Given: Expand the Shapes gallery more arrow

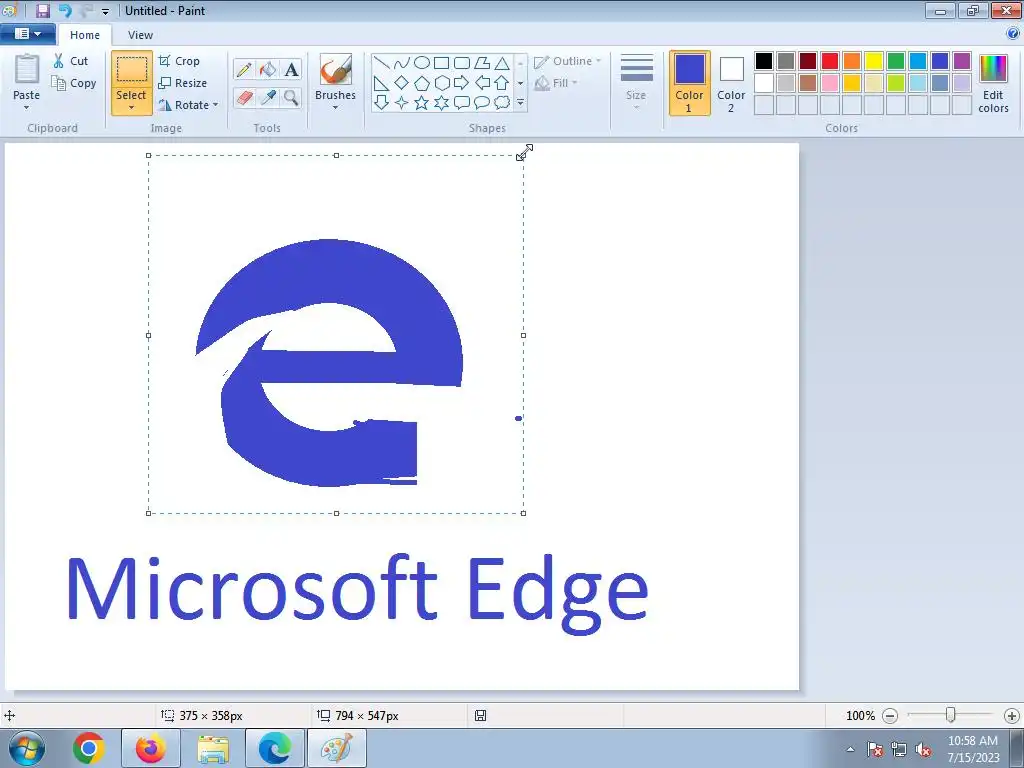Looking at the screenshot, I should (520, 103).
